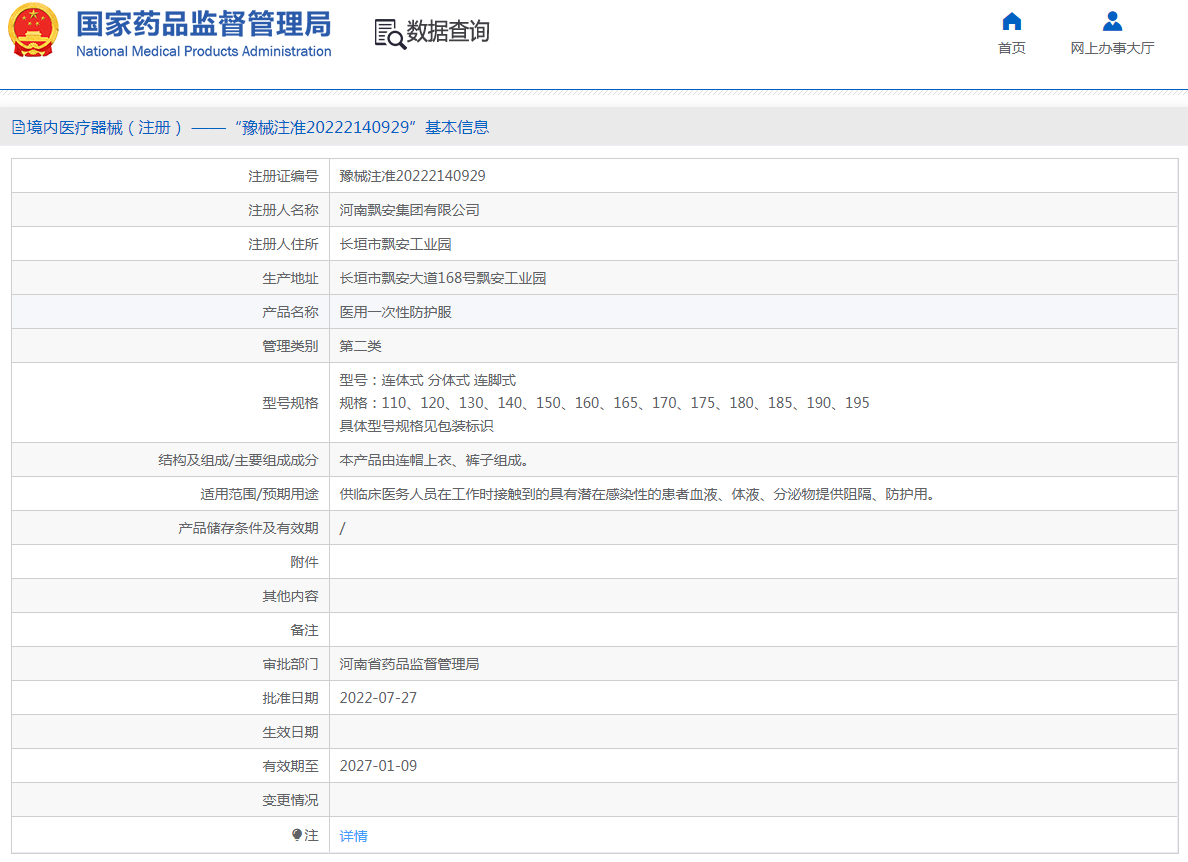Click the 数据查询 magnifier document icon
The image size is (1188, 862).
tap(389, 33)
